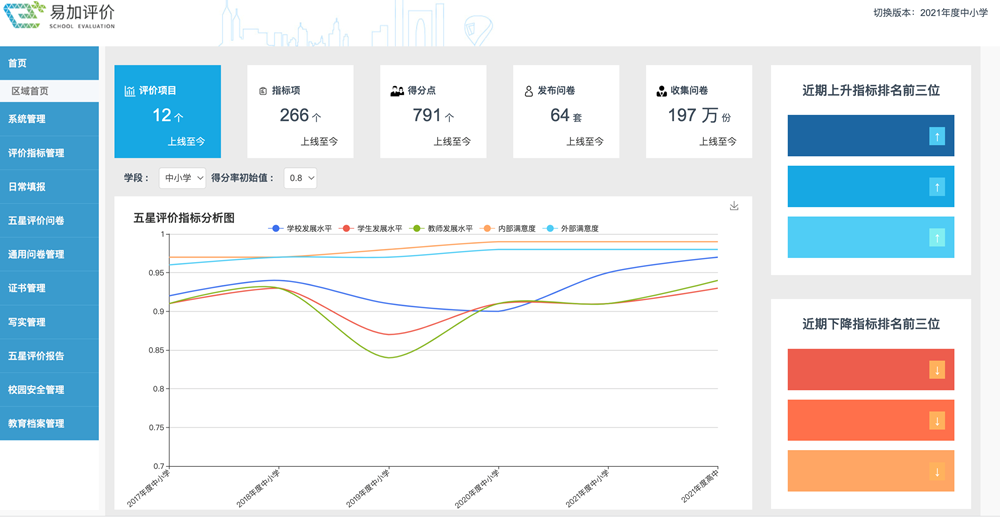Screen dimensions: 1000x518
Task: Open the 学段 dropdown showing 中小学
Action: tap(182, 178)
